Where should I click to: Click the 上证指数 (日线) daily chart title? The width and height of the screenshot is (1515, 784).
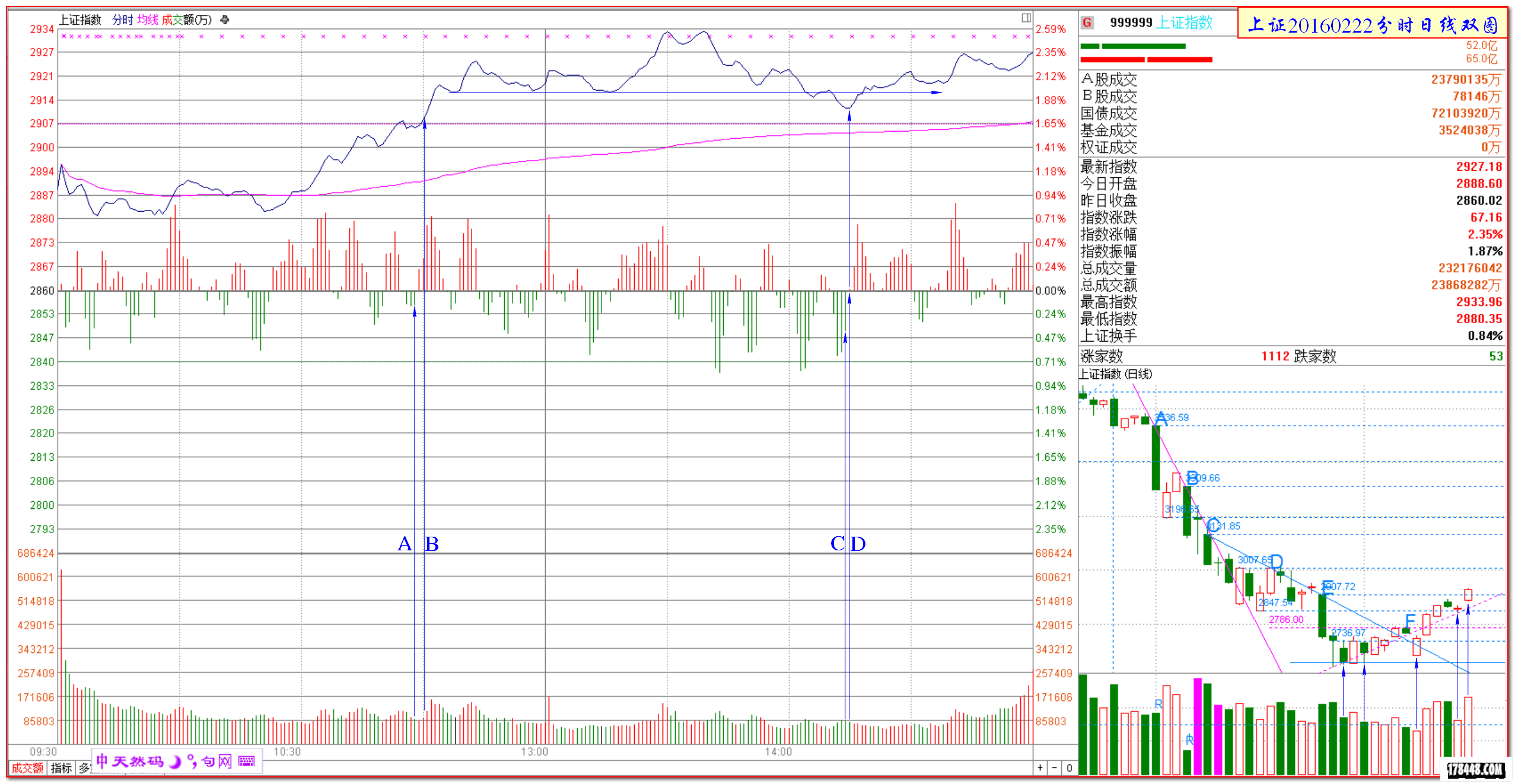tap(1115, 374)
